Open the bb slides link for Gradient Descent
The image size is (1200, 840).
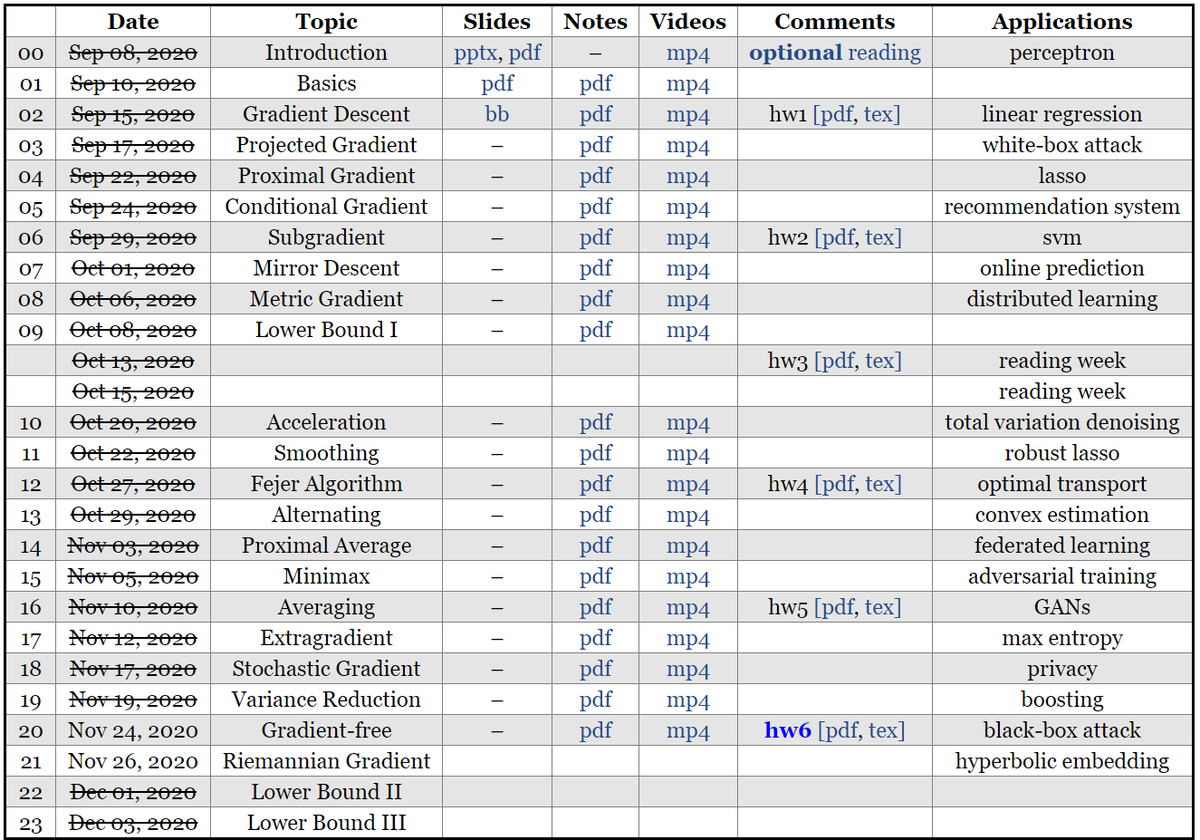pos(497,114)
